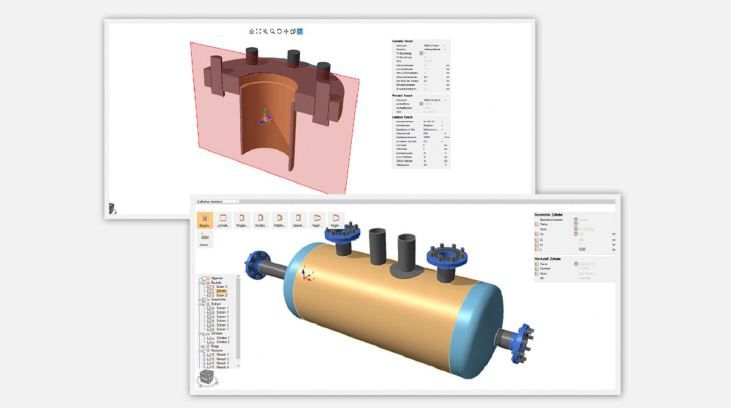Click the bottom value field in Geometrie Zylinder panel

pyautogui.click(x=583, y=249)
